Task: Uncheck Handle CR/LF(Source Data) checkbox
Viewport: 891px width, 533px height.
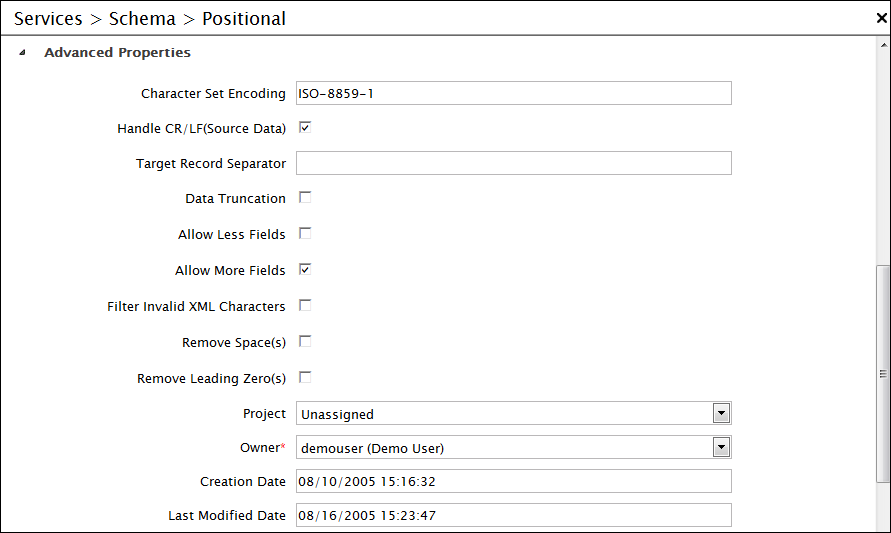Action: pos(305,128)
